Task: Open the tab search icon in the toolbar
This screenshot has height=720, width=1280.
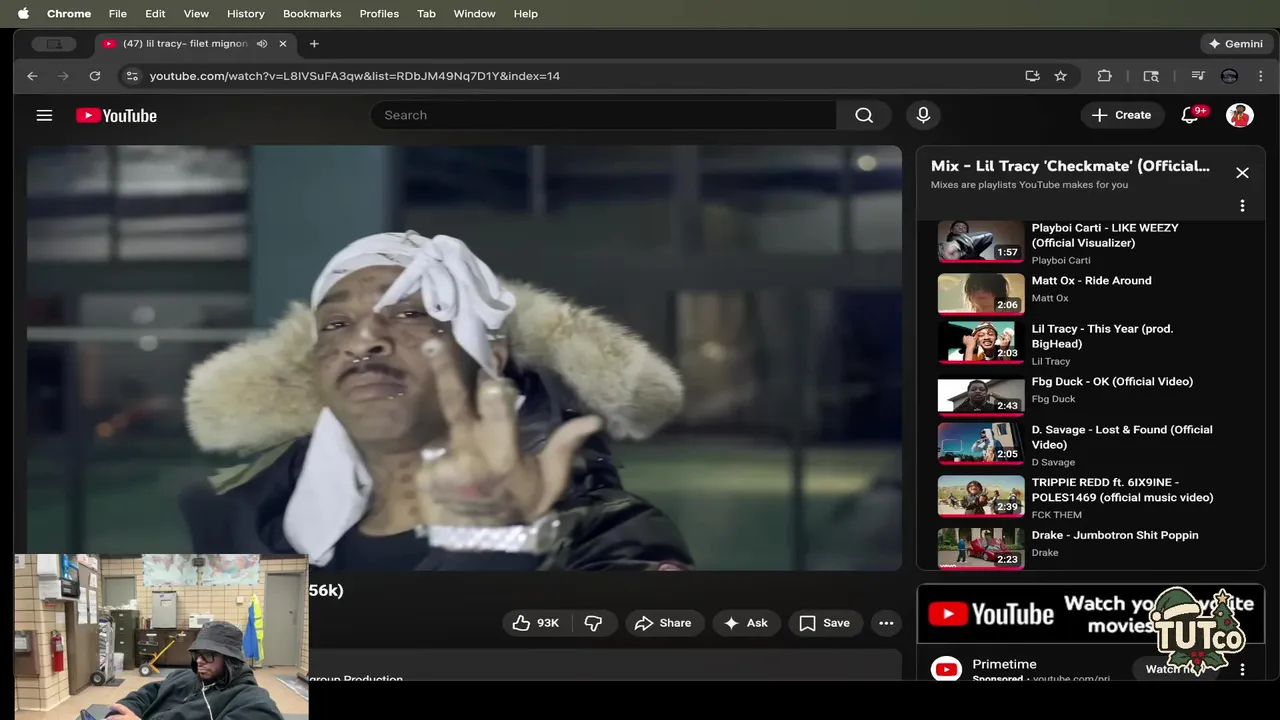Action: pos(1151,76)
